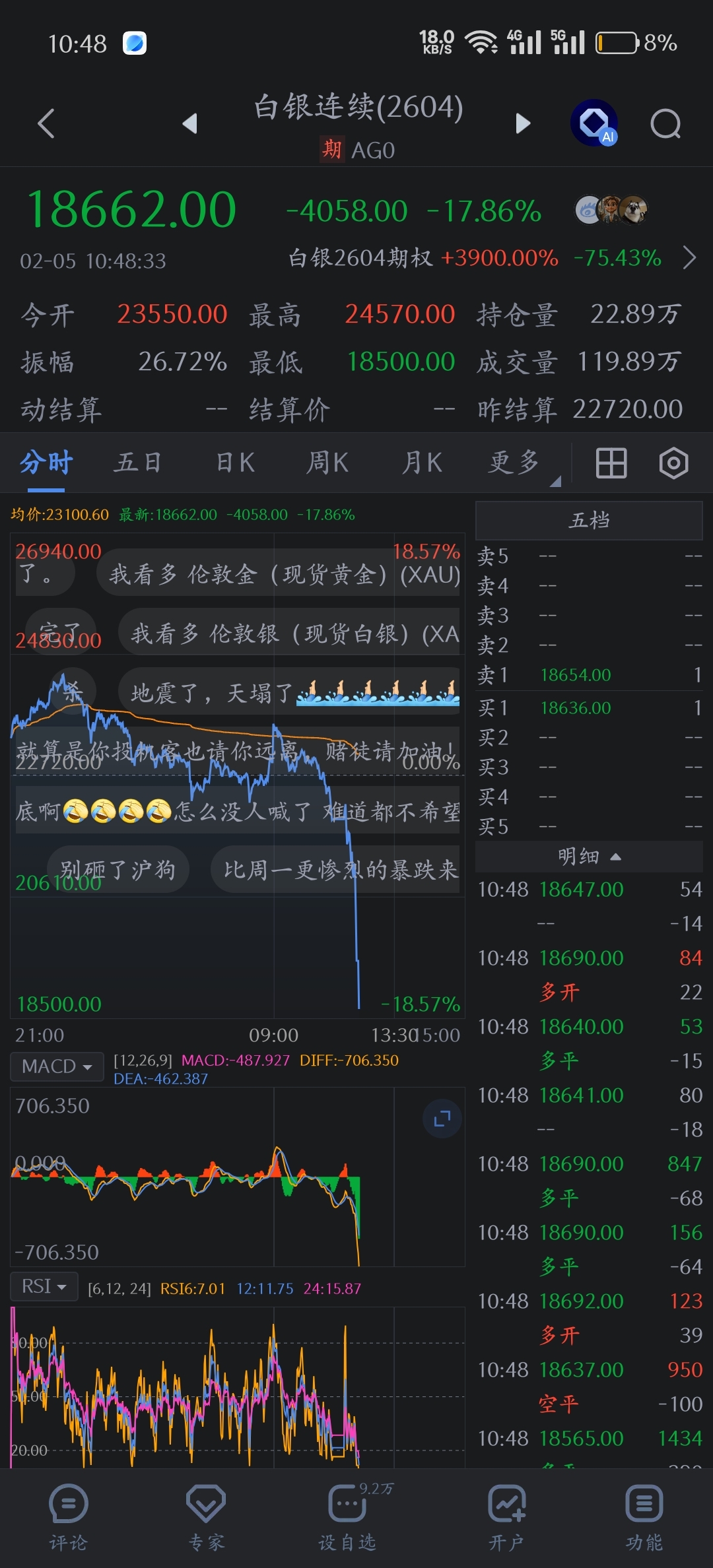
Task: Switch to the previous contract arrow
Action: point(190,123)
